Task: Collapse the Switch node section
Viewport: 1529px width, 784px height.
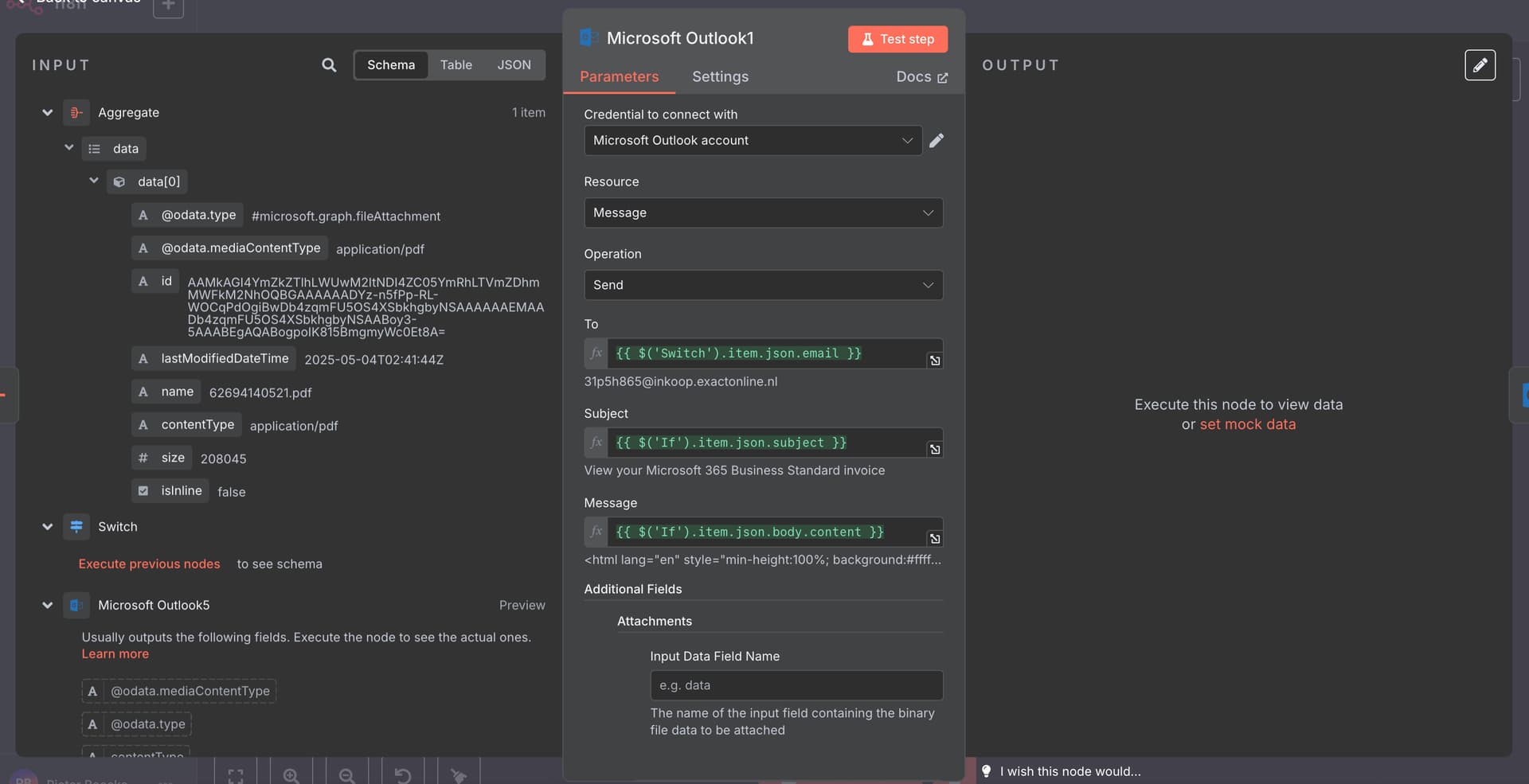Action: (x=48, y=527)
